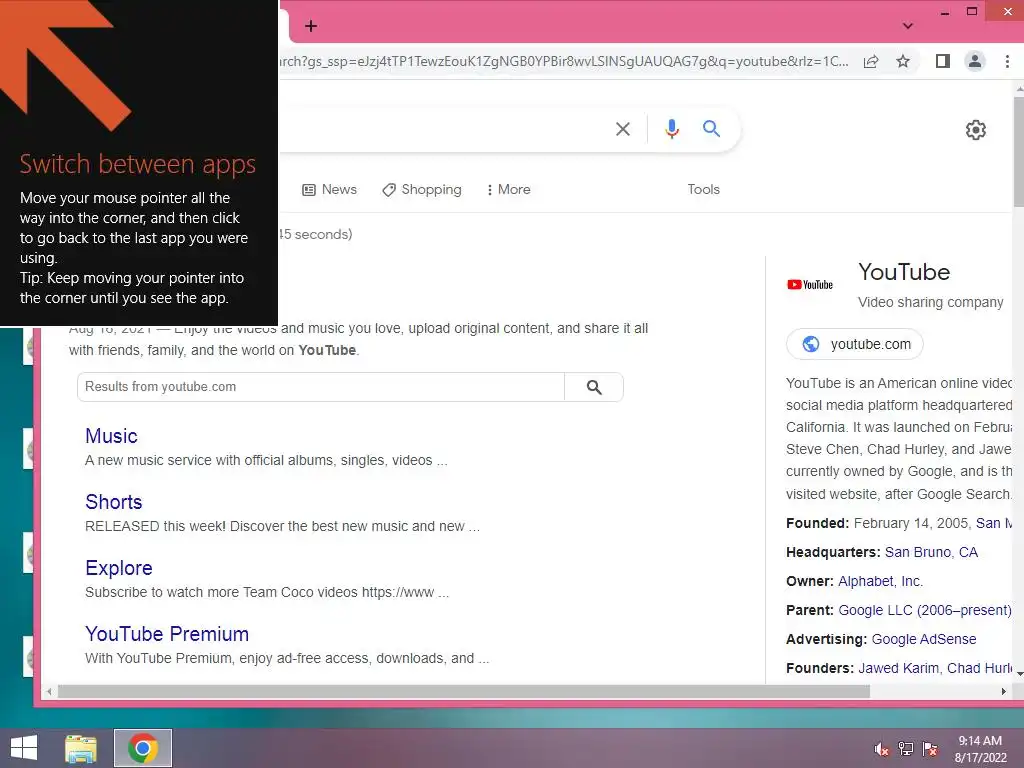This screenshot has height=768, width=1024.
Task: Open Chrome three-dot menu
Action: (x=1007, y=61)
